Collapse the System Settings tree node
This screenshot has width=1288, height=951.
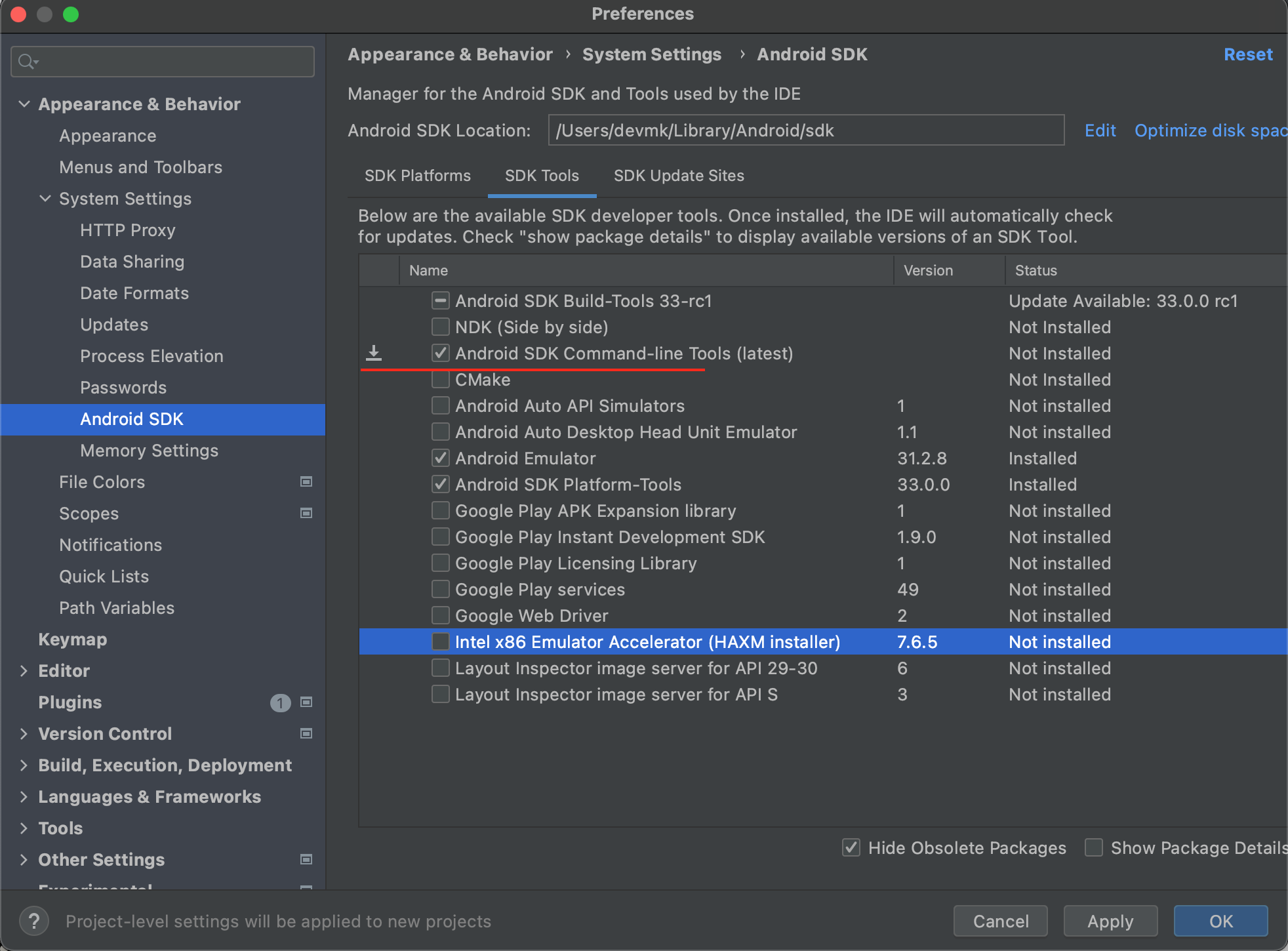pyautogui.click(x=45, y=198)
